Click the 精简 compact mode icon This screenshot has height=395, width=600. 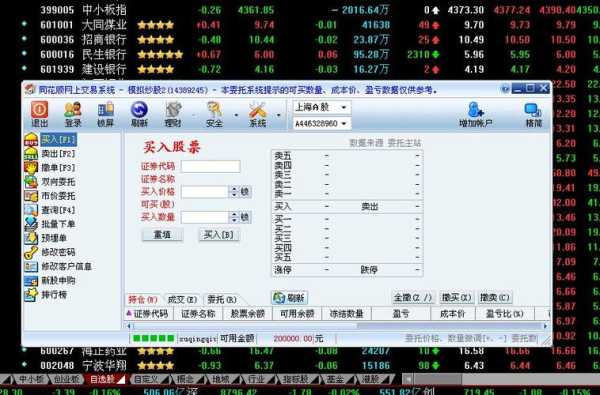533,114
